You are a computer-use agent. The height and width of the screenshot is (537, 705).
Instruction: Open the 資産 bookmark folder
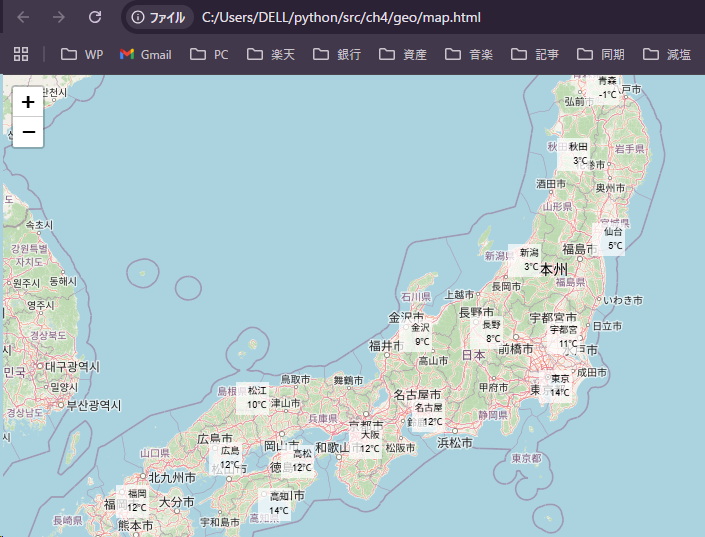pos(403,54)
